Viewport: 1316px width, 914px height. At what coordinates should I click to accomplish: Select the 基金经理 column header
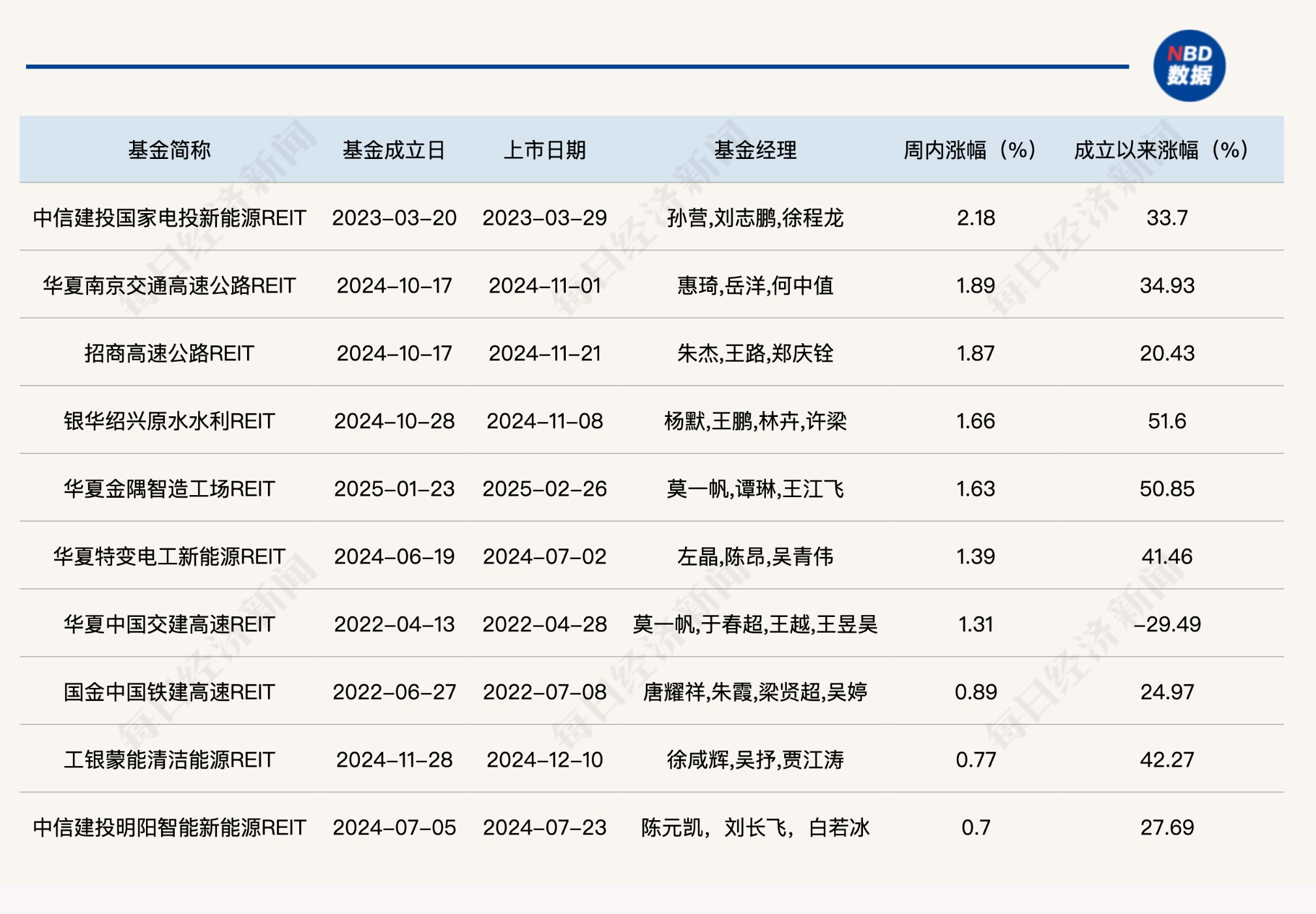tap(755, 150)
